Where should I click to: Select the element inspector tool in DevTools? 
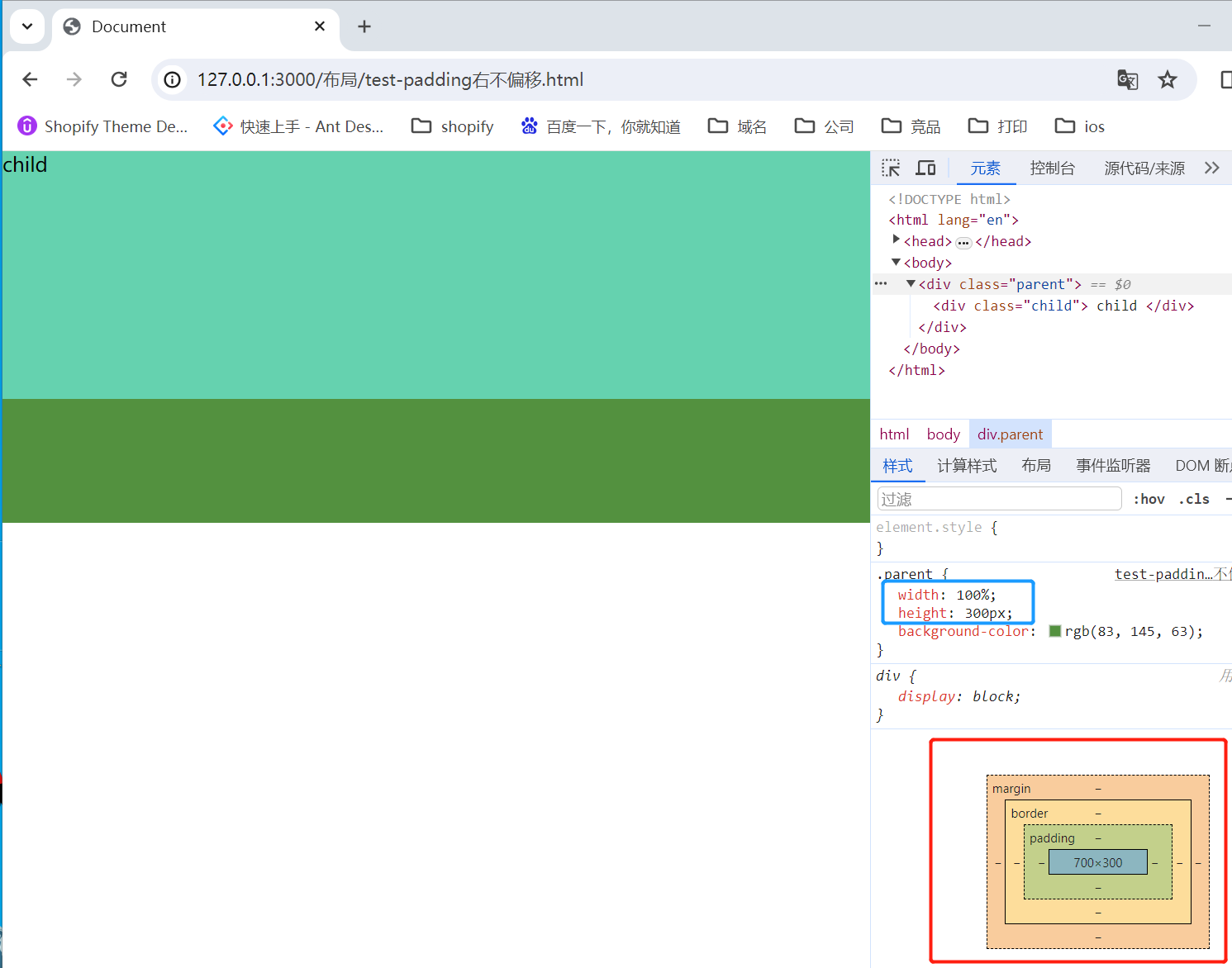coord(891,167)
